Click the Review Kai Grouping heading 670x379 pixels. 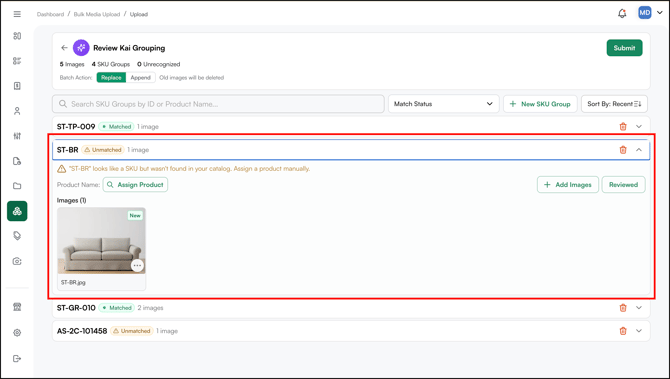point(129,48)
